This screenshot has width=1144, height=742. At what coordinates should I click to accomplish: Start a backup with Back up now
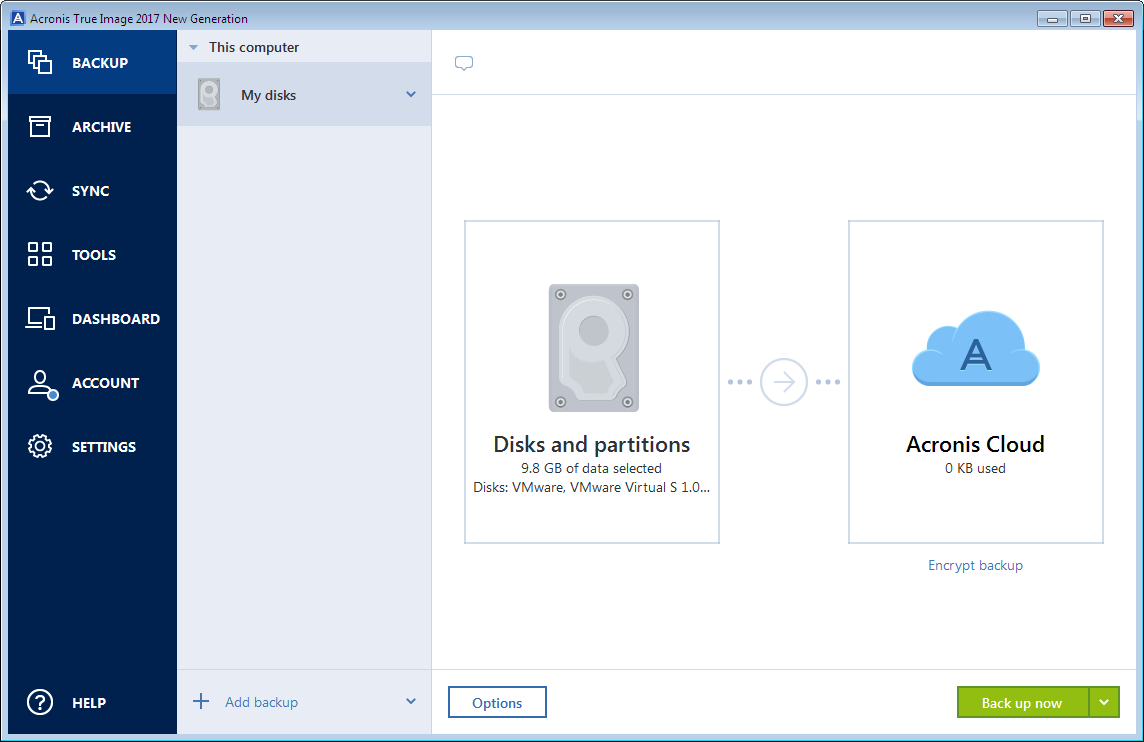[x=1022, y=702]
